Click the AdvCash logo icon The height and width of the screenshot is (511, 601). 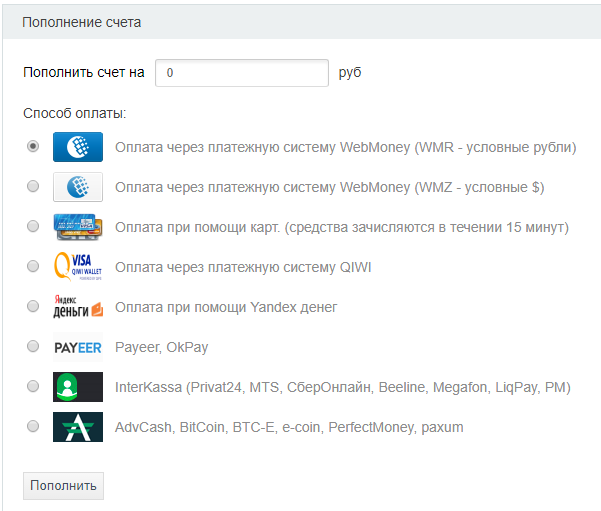pyautogui.click(x=78, y=427)
